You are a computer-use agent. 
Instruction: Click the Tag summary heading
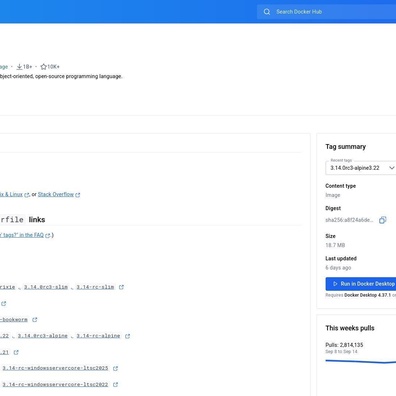tap(346, 147)
